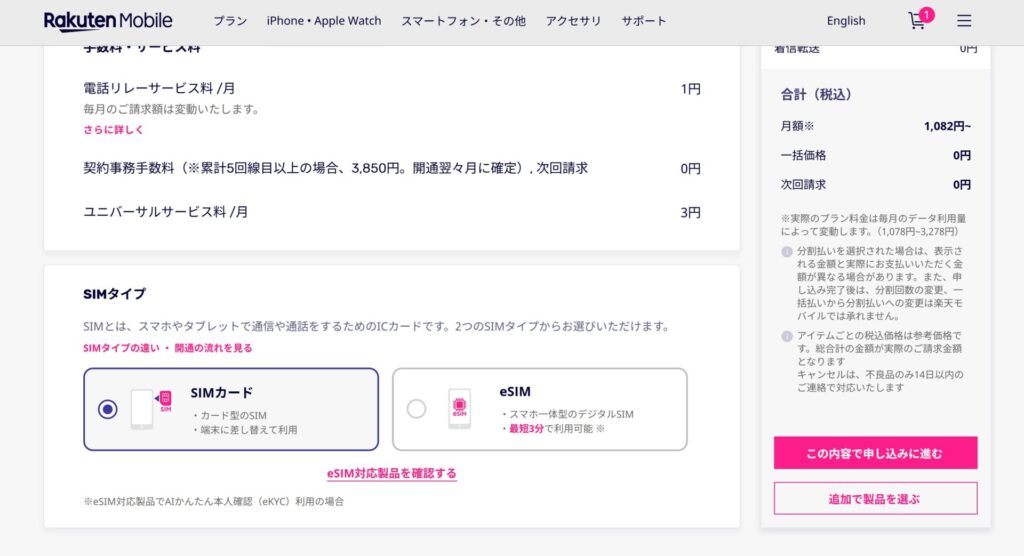The height and width of the screenshot is (556, 1024).
Task: Expand さらに詳しく under 電話リレーサービス料
Action: [x=113, y=130]
